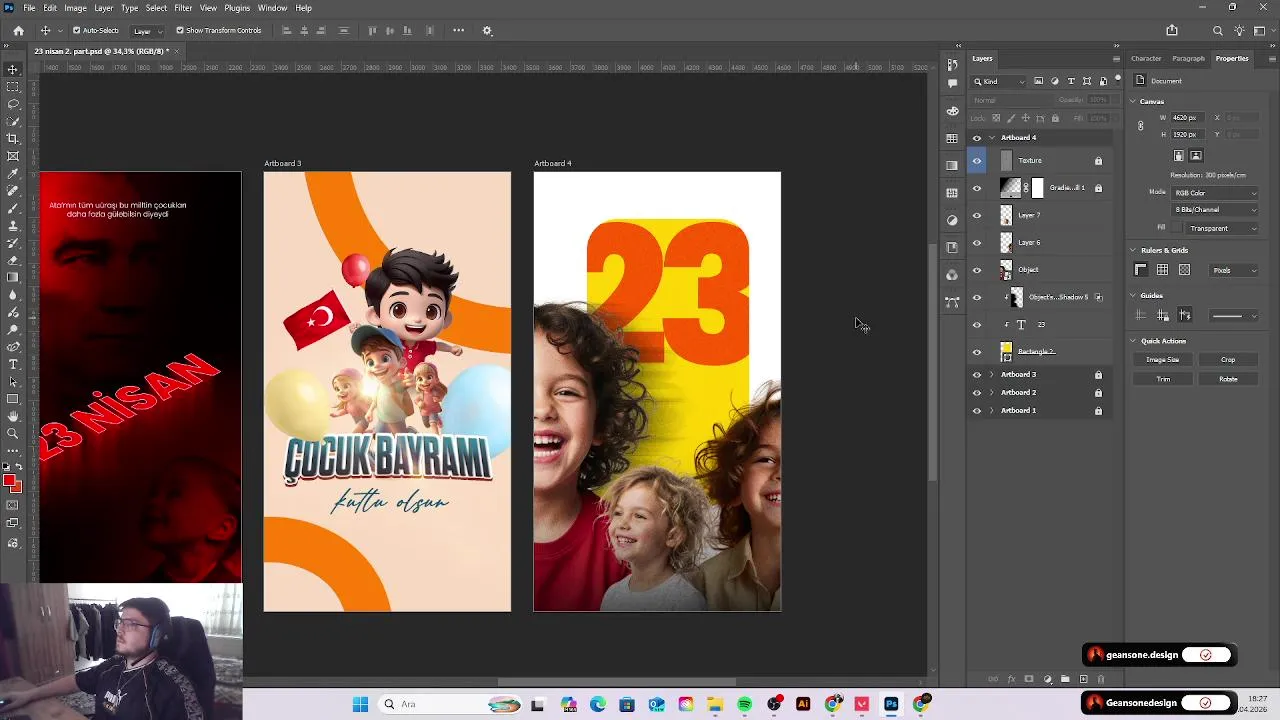Collapse the Artboard 4 group
1280x720 pixels.
(x=992, y=138)
